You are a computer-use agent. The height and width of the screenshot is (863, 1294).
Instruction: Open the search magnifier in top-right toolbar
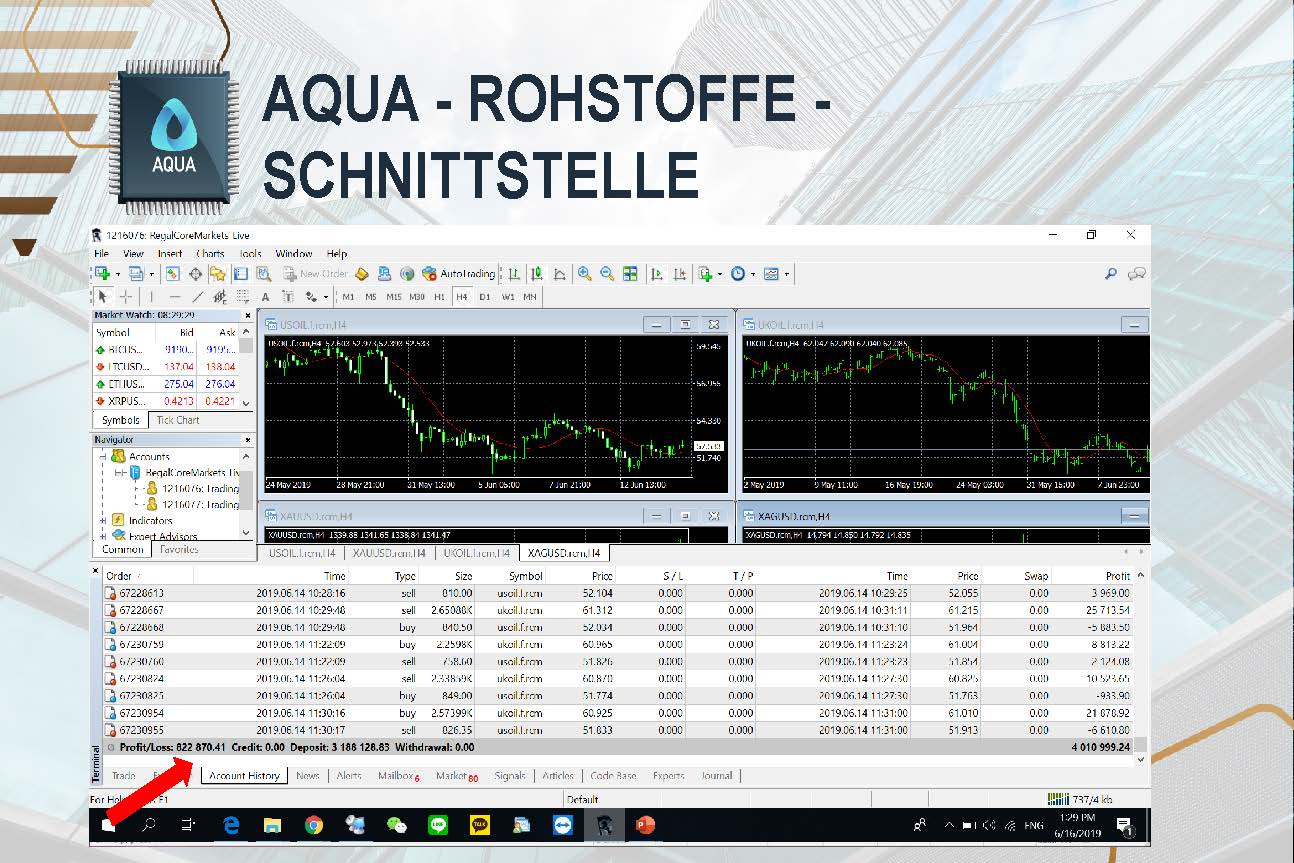[1111, 273]
